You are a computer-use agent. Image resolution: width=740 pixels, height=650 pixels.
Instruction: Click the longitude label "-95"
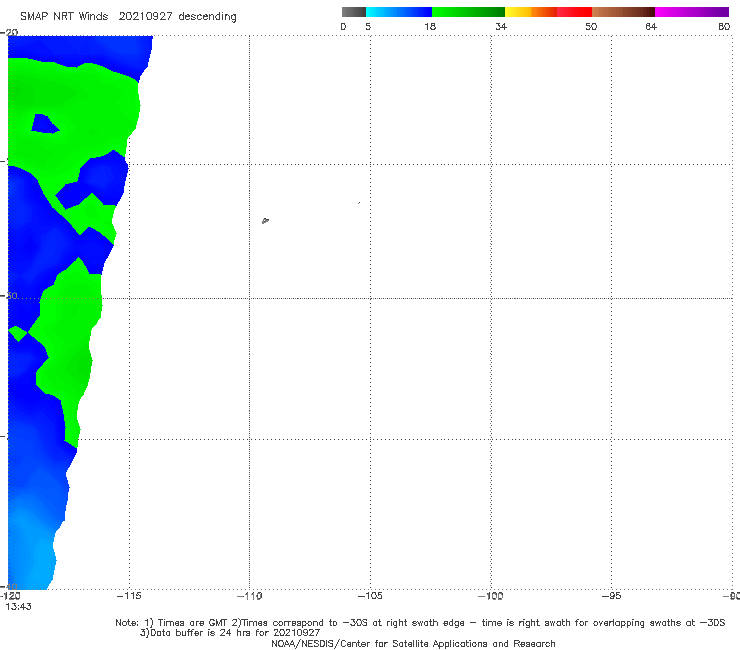[x=611, y=596]
